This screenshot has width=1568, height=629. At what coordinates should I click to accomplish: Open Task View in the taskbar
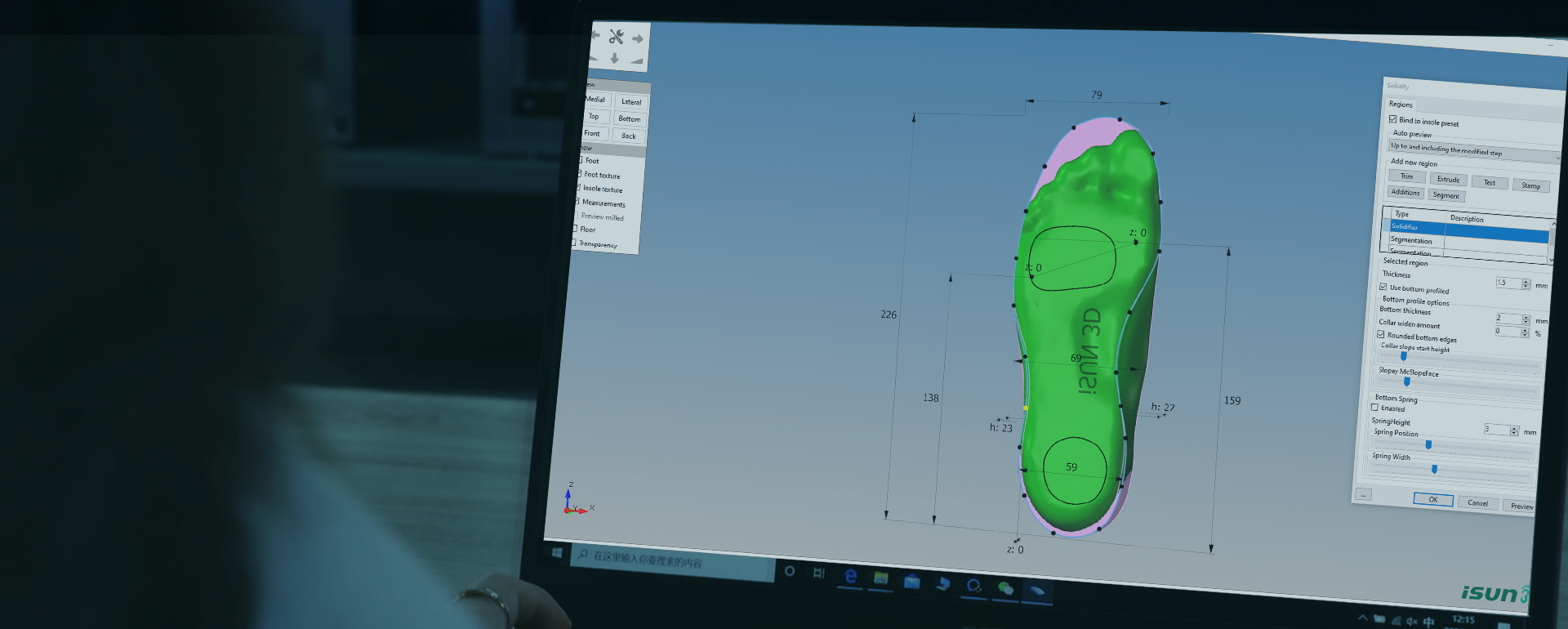818,573
